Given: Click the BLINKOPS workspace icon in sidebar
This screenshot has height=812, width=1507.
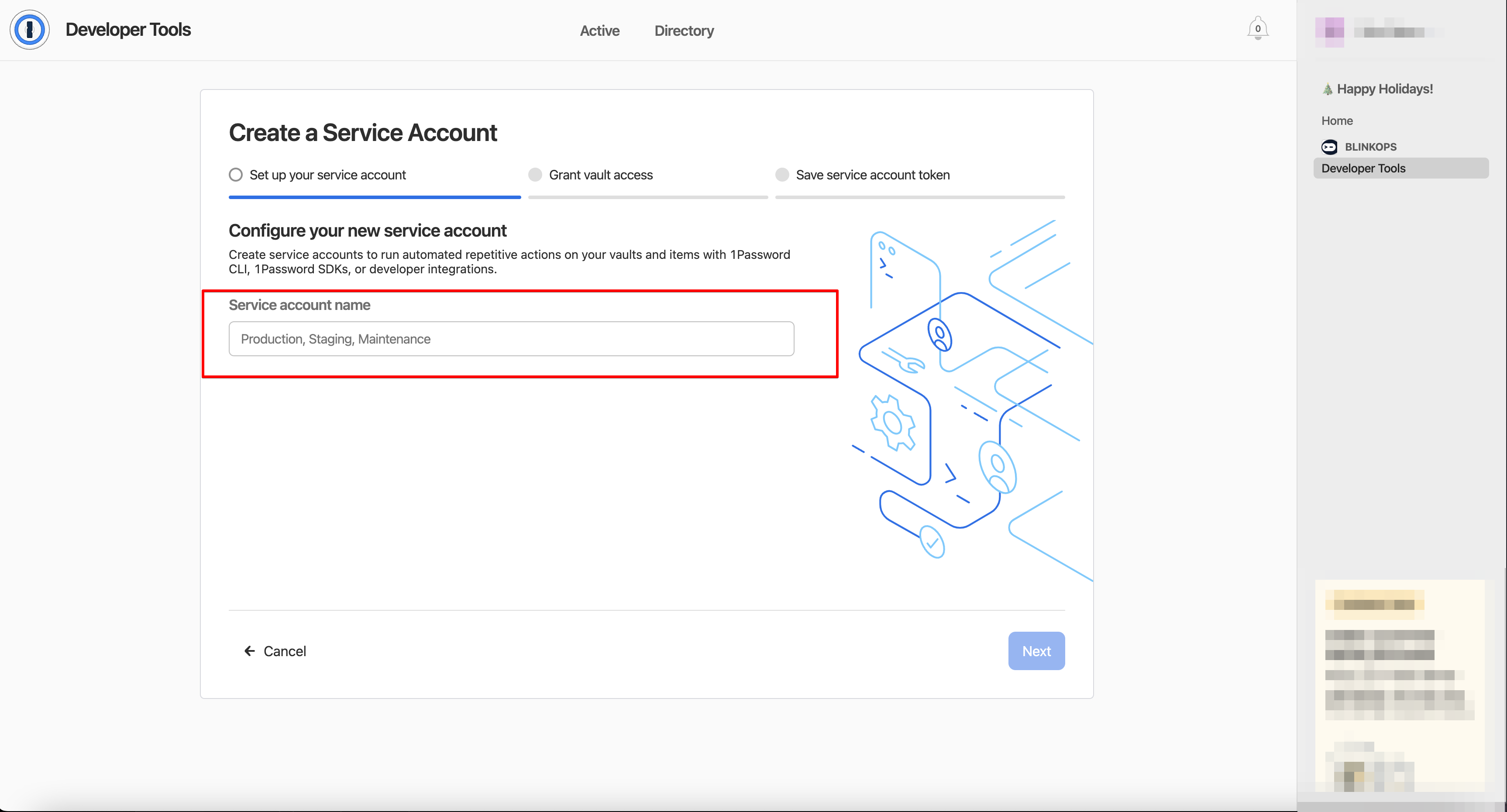Looking at the screenshot, I should pos(1330,147).
